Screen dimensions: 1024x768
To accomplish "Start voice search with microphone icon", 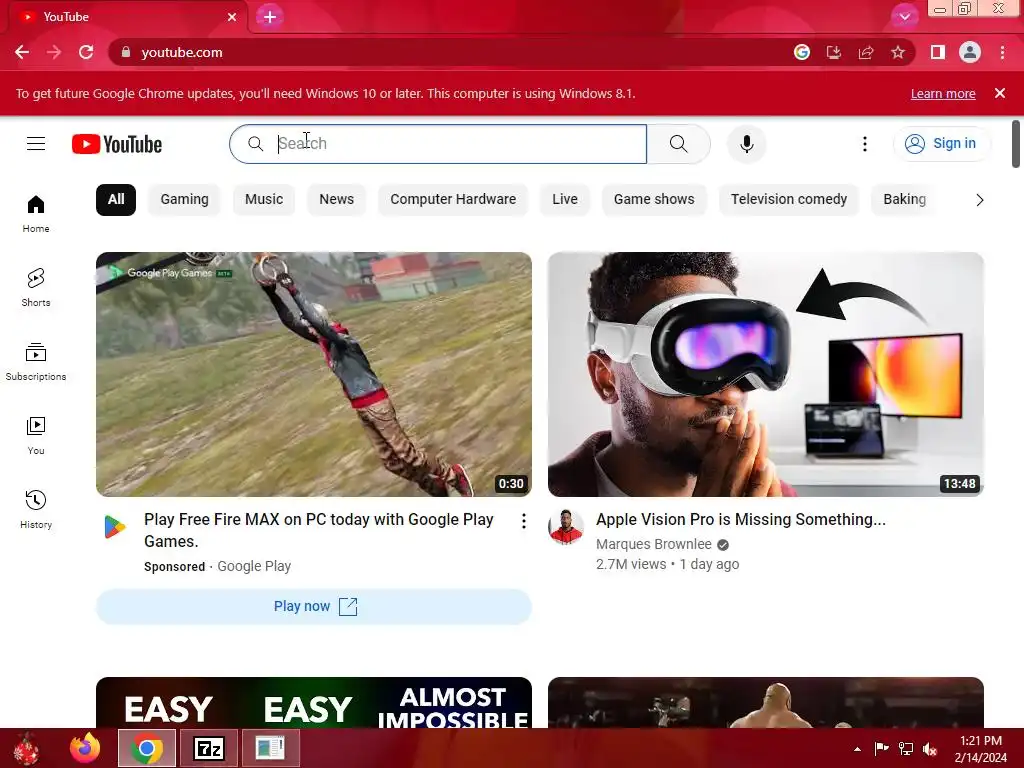I will [x=746, y=144].
